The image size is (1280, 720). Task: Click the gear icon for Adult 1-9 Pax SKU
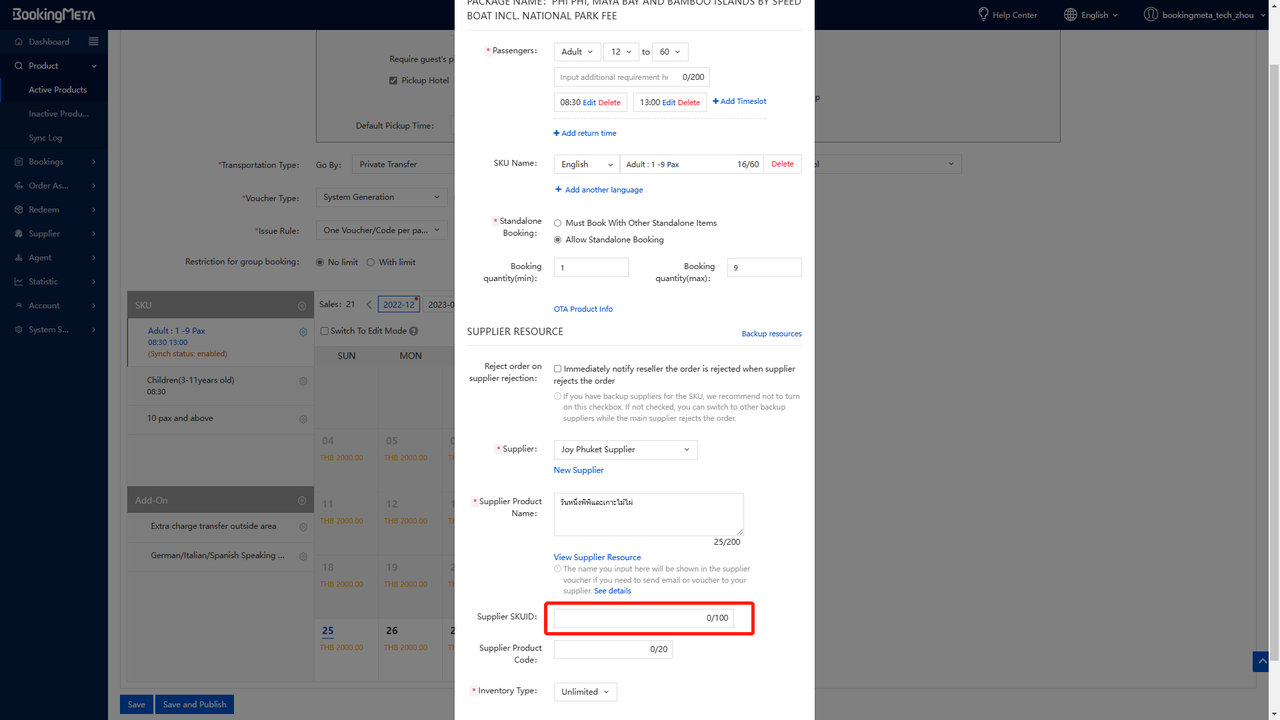coord(303,332)
